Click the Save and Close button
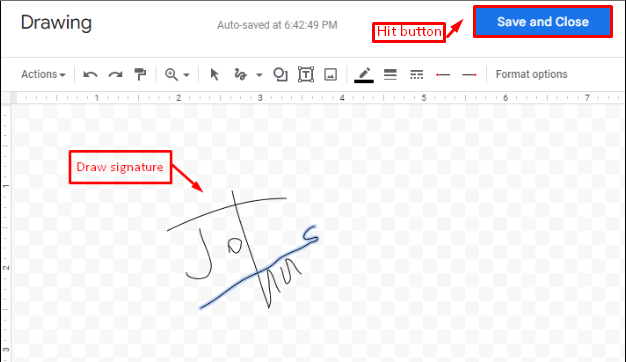The image size is (626, 362). pos(543,22)
